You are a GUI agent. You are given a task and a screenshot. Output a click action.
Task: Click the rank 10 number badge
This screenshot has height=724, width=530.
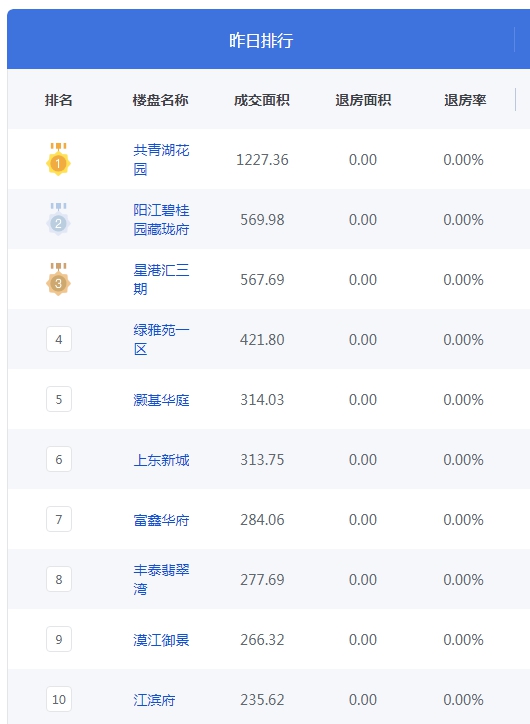pos(59,700)
